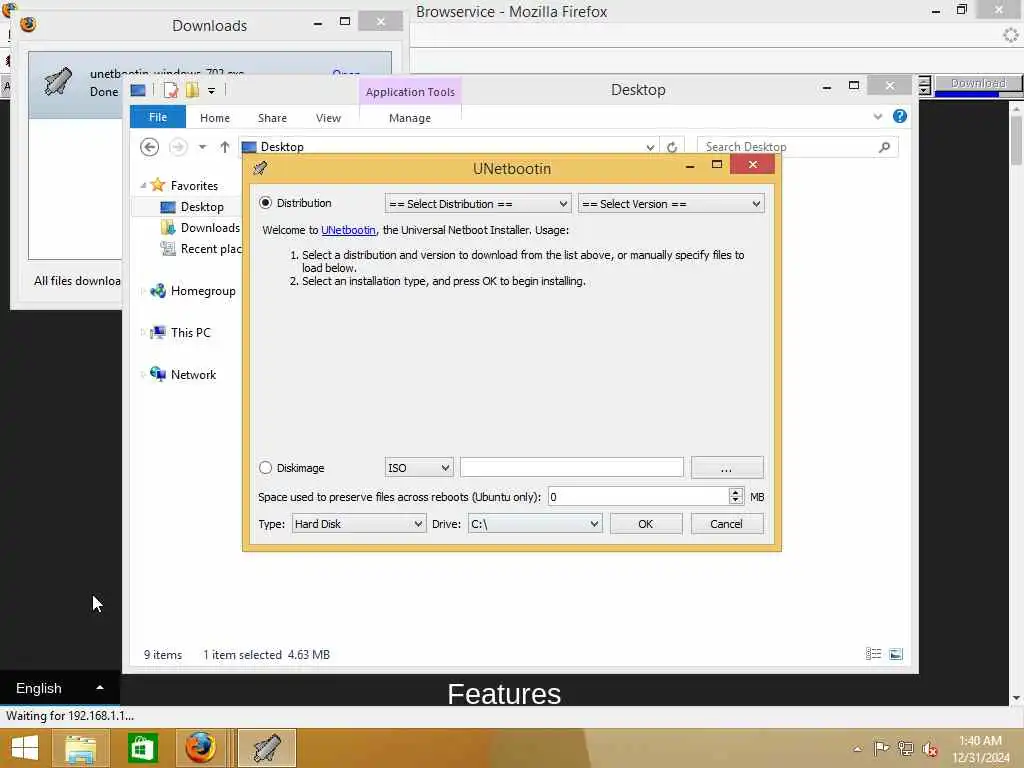
Task: Open the ISO disk image type dropdown
Action: click(x=419, y=468)
